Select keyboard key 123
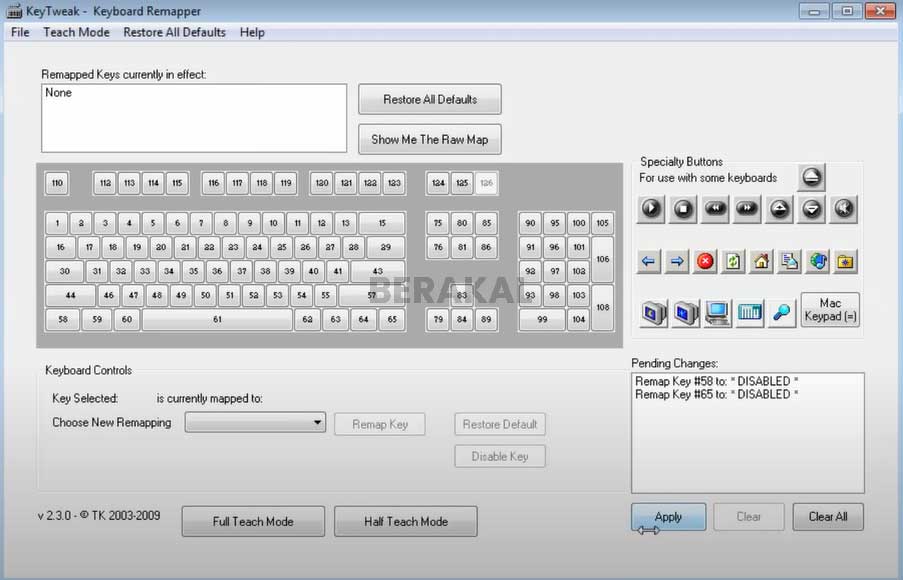This screenshot has width=903, height=580. [394, 183]
